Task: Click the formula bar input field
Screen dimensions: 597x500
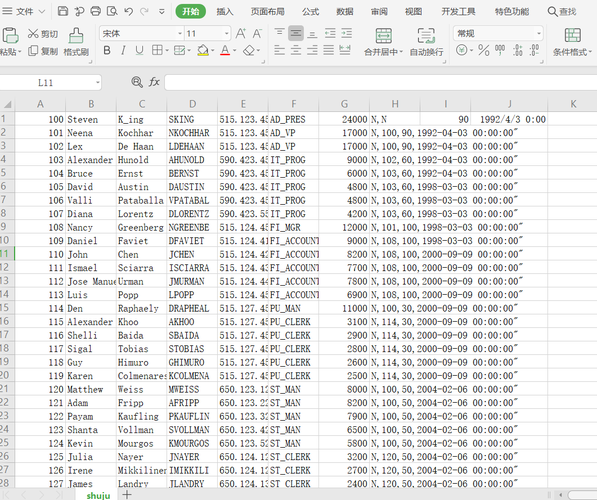Action: click(x=381, y=82)
